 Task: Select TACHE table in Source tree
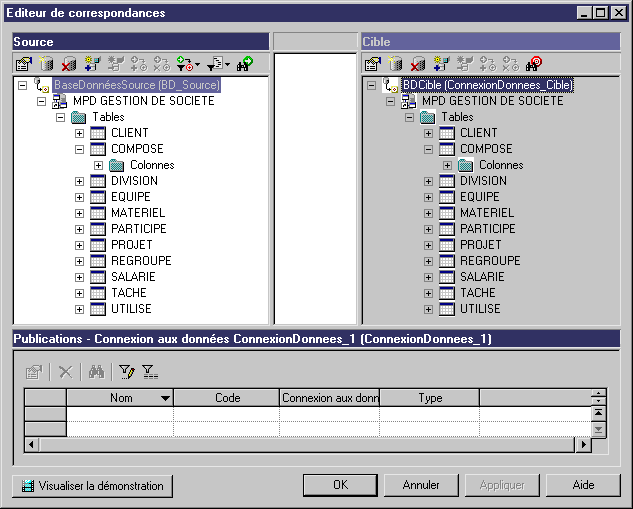(129, 293)
